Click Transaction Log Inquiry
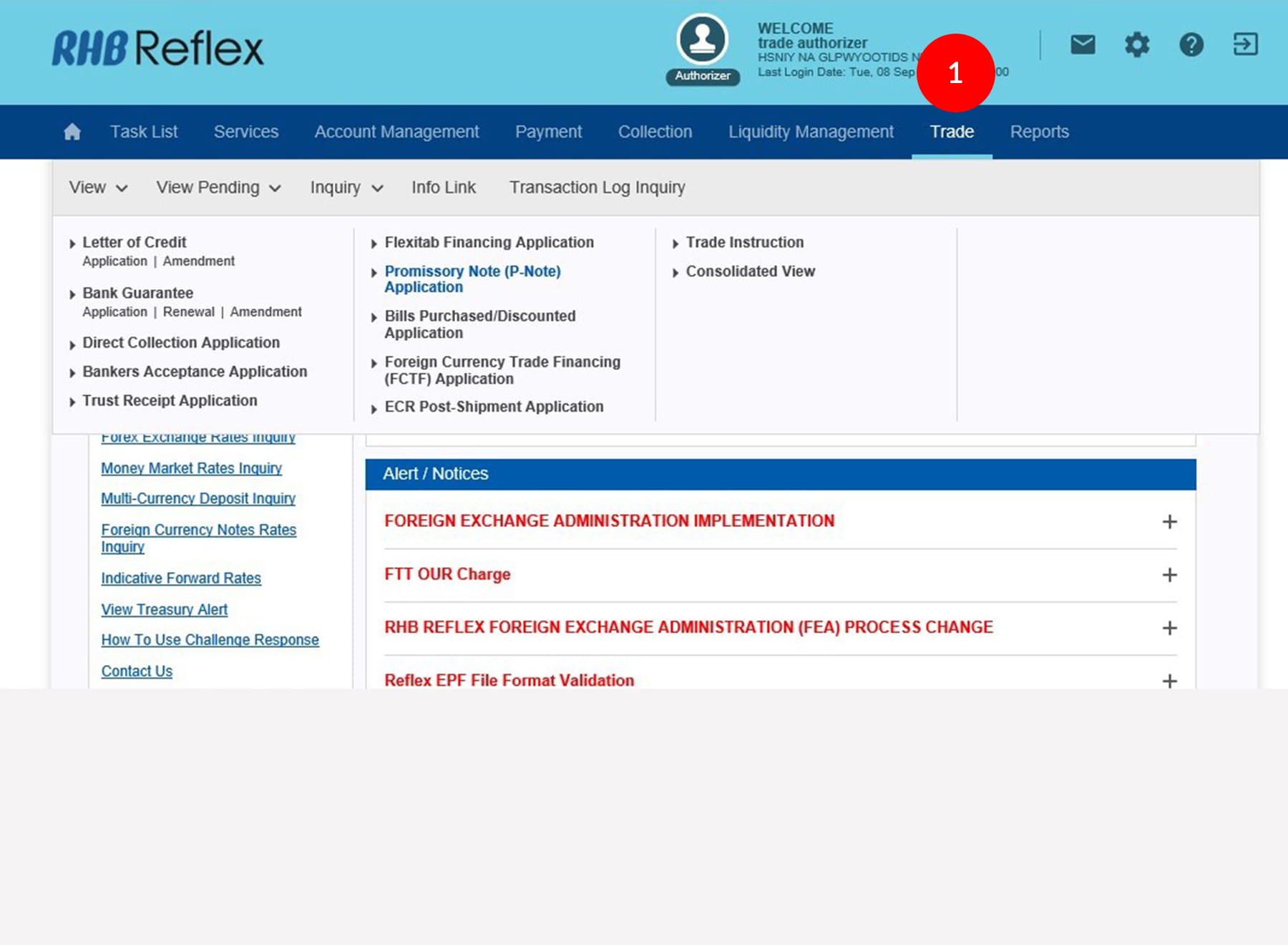This screenshot has width=1288, height=945. tap(597, 188)
